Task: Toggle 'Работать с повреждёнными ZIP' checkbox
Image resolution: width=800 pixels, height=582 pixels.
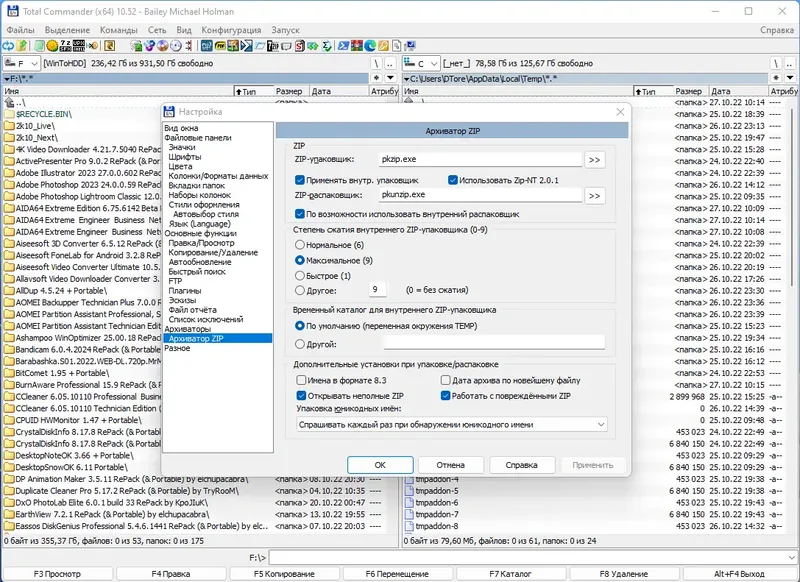Action: [x=445, y=395]
